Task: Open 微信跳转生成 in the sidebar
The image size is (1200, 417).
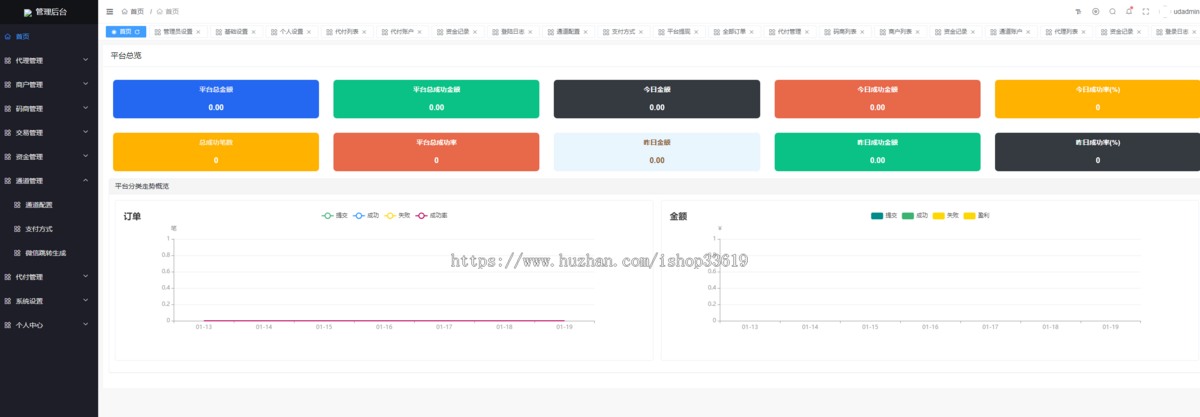Action: coord(49,252)
